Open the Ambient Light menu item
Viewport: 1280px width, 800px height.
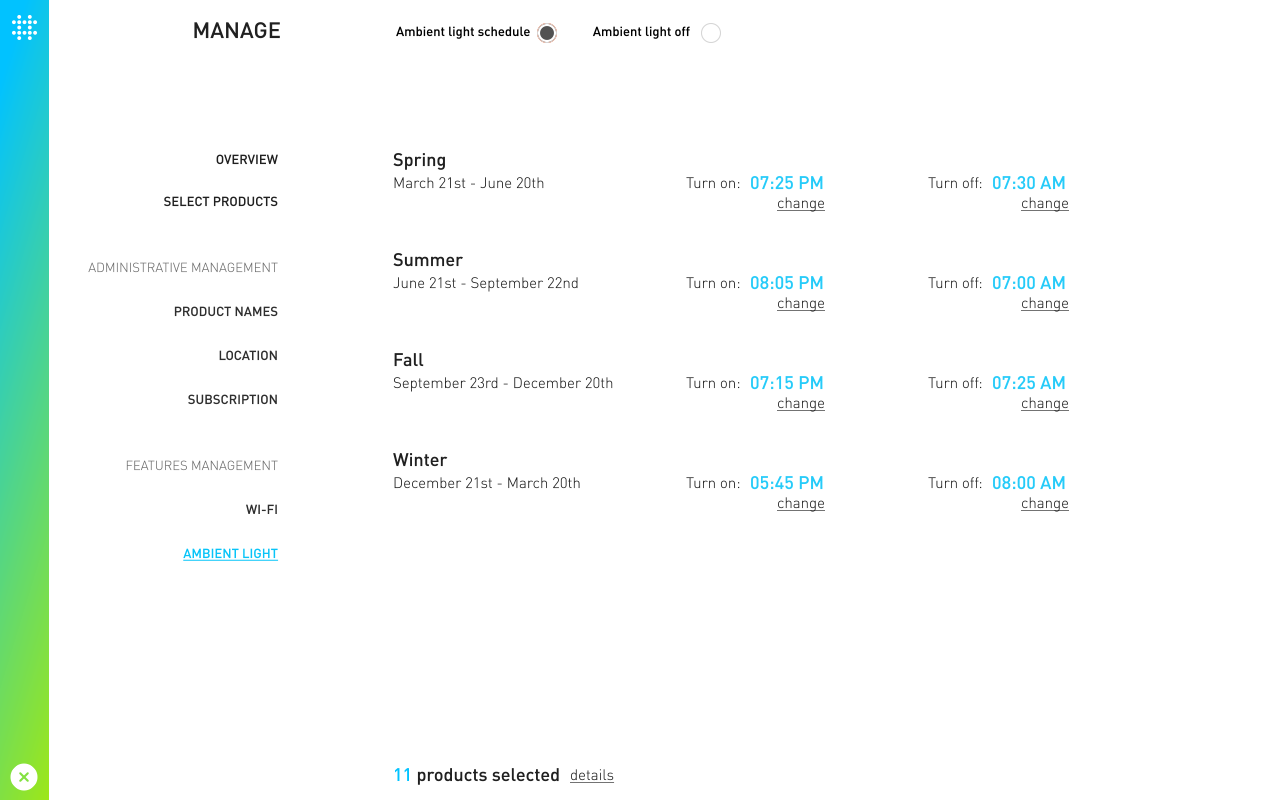(x=231, y=554)
